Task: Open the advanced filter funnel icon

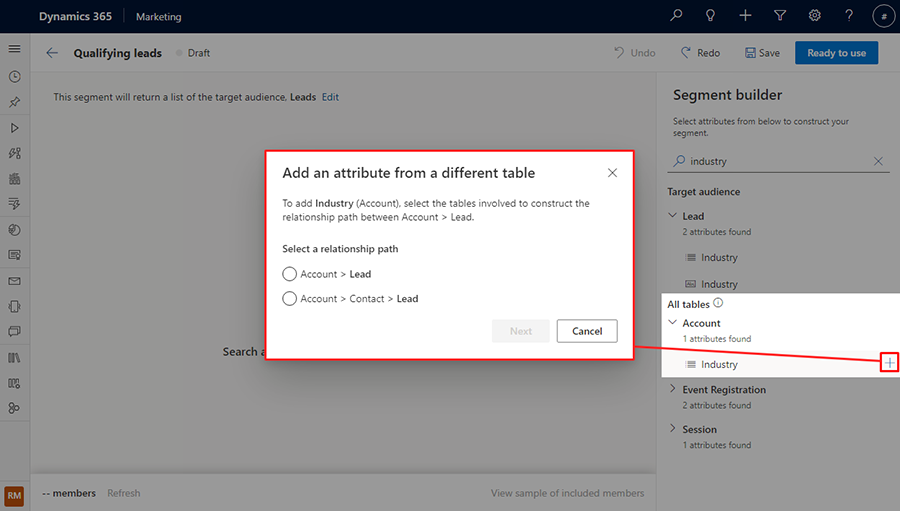Action: tap(780, 16)
